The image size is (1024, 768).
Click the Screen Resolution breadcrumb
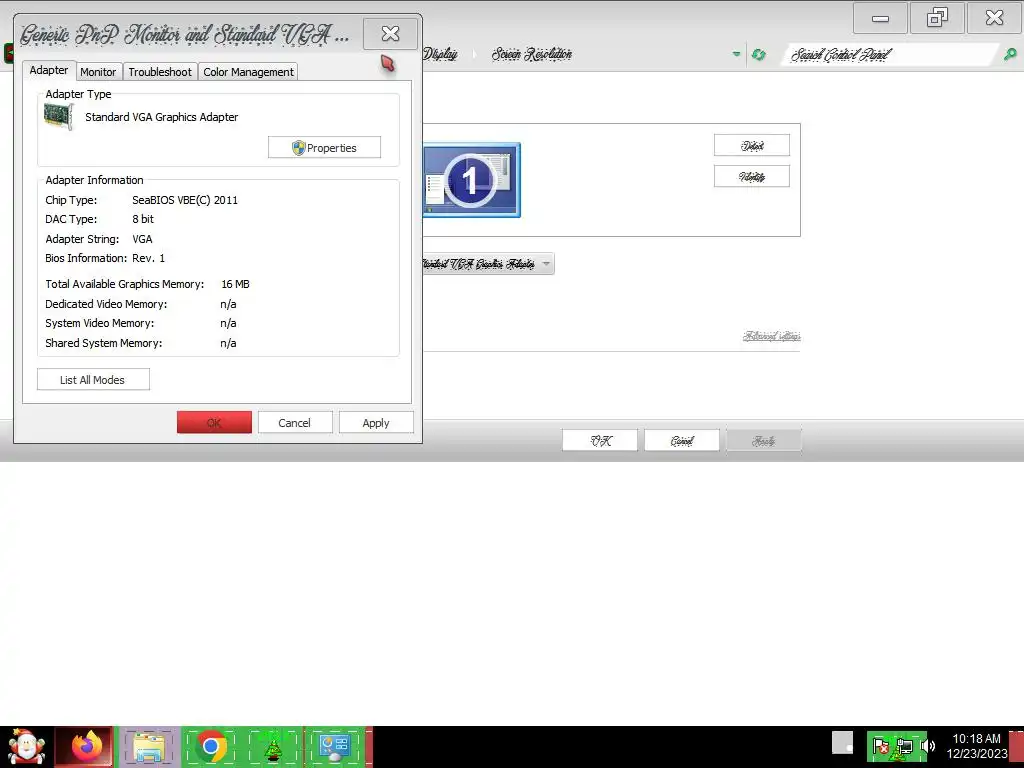point(532,54)
